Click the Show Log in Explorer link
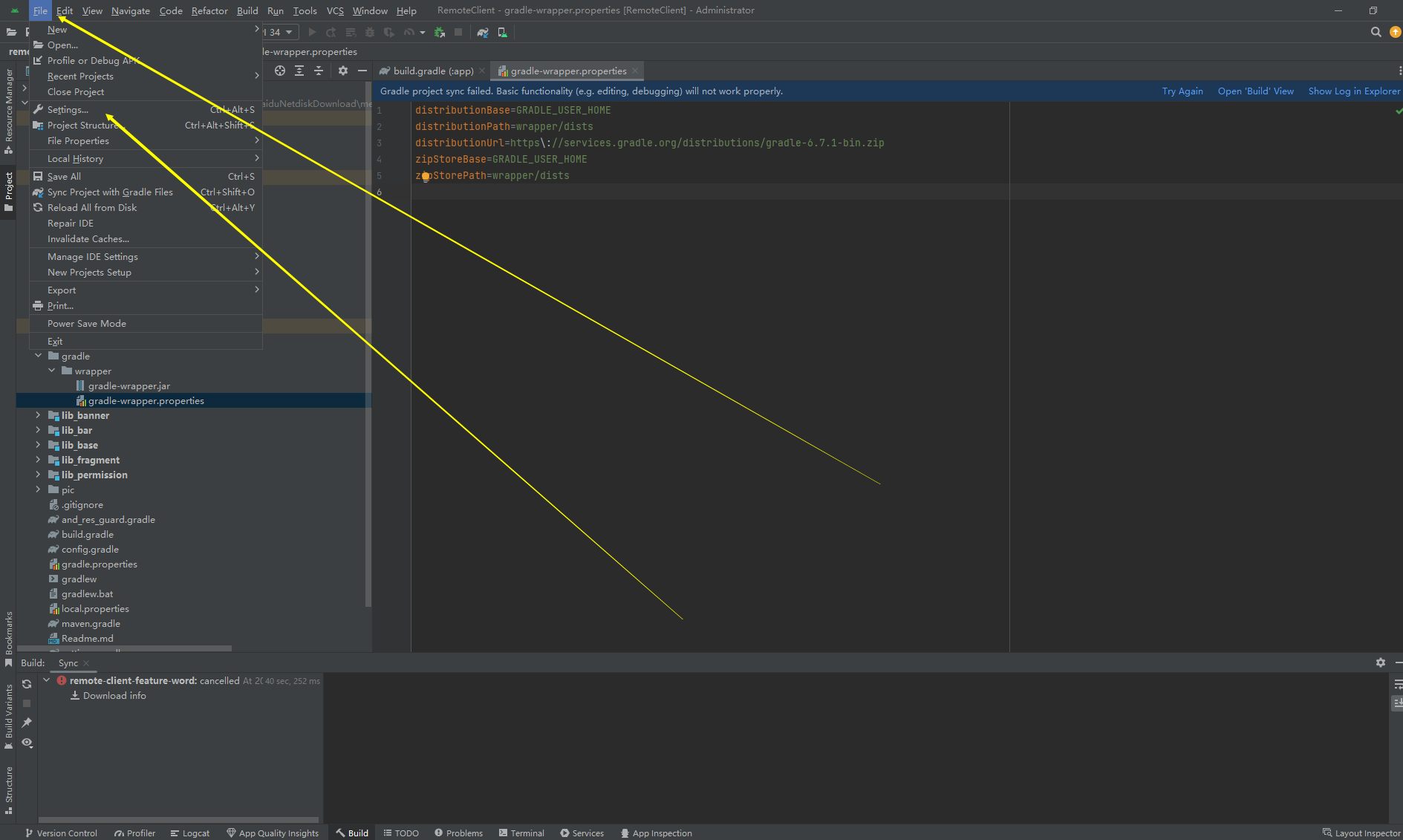This screenshot has height=840, width=1403. click(1354, 91)
